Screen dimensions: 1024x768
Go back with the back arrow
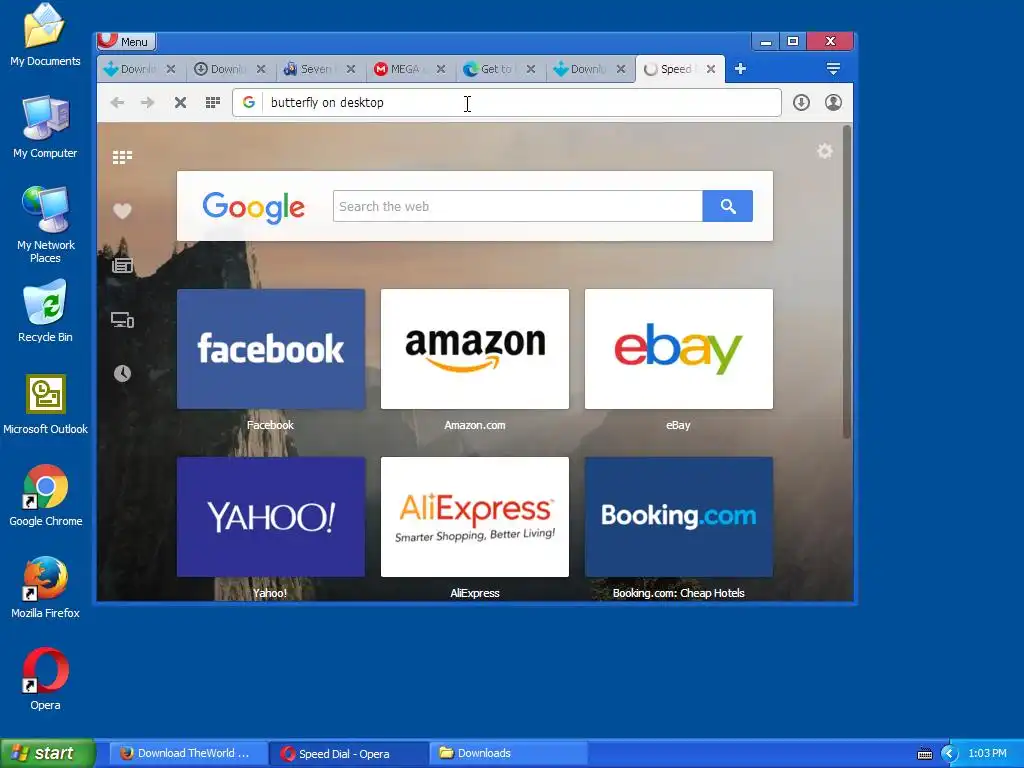pos(118,103)
